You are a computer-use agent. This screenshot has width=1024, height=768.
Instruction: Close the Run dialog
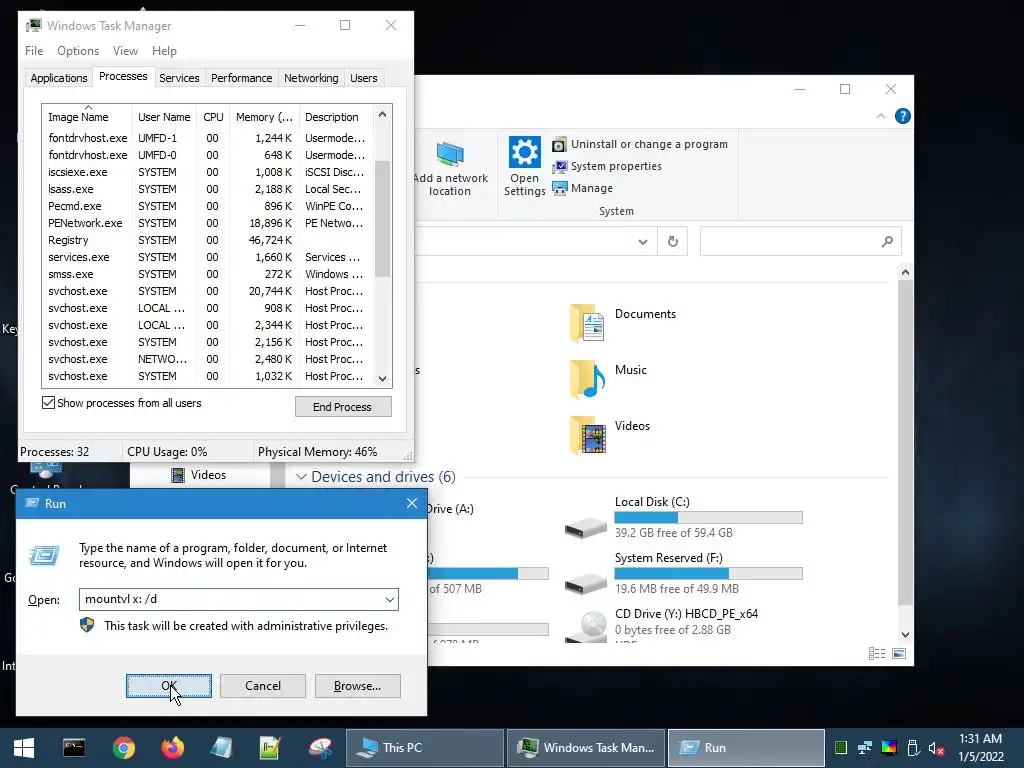tap(411, 504)
